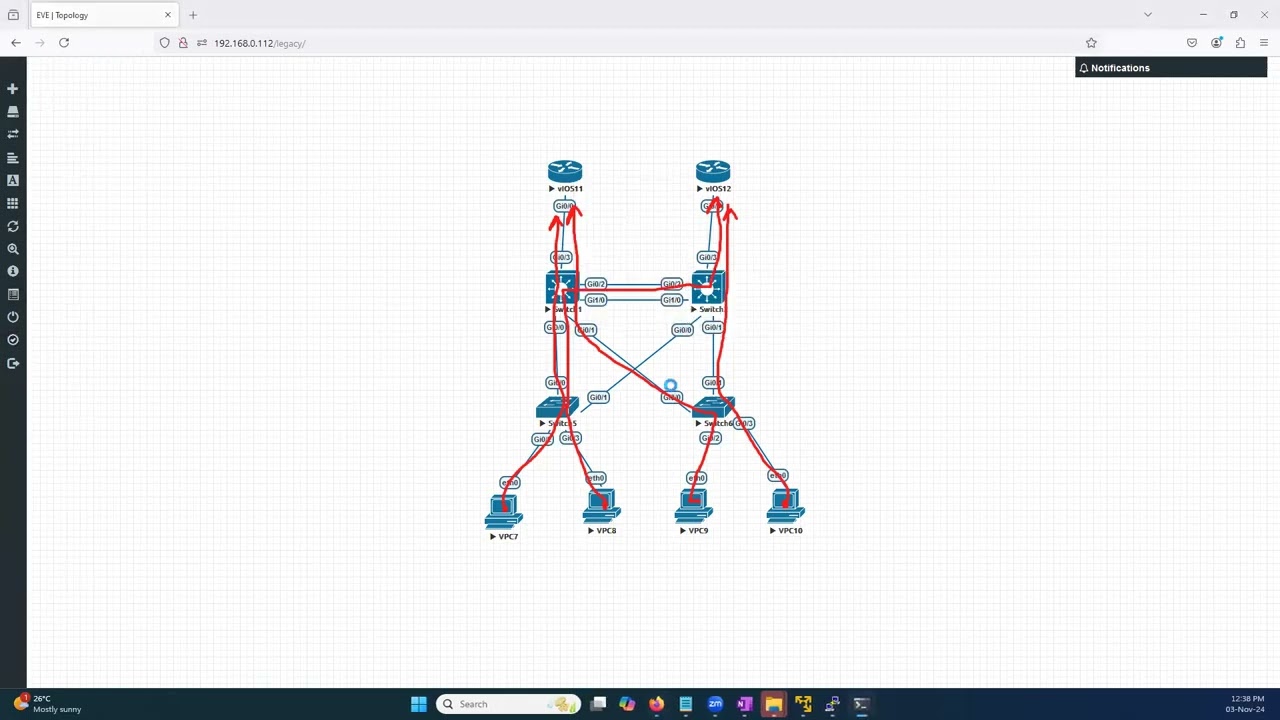Click the check-circle icon in the sidebar
Image resolution: width=1280 pixels, height=720 pixels.
[13, 340]
